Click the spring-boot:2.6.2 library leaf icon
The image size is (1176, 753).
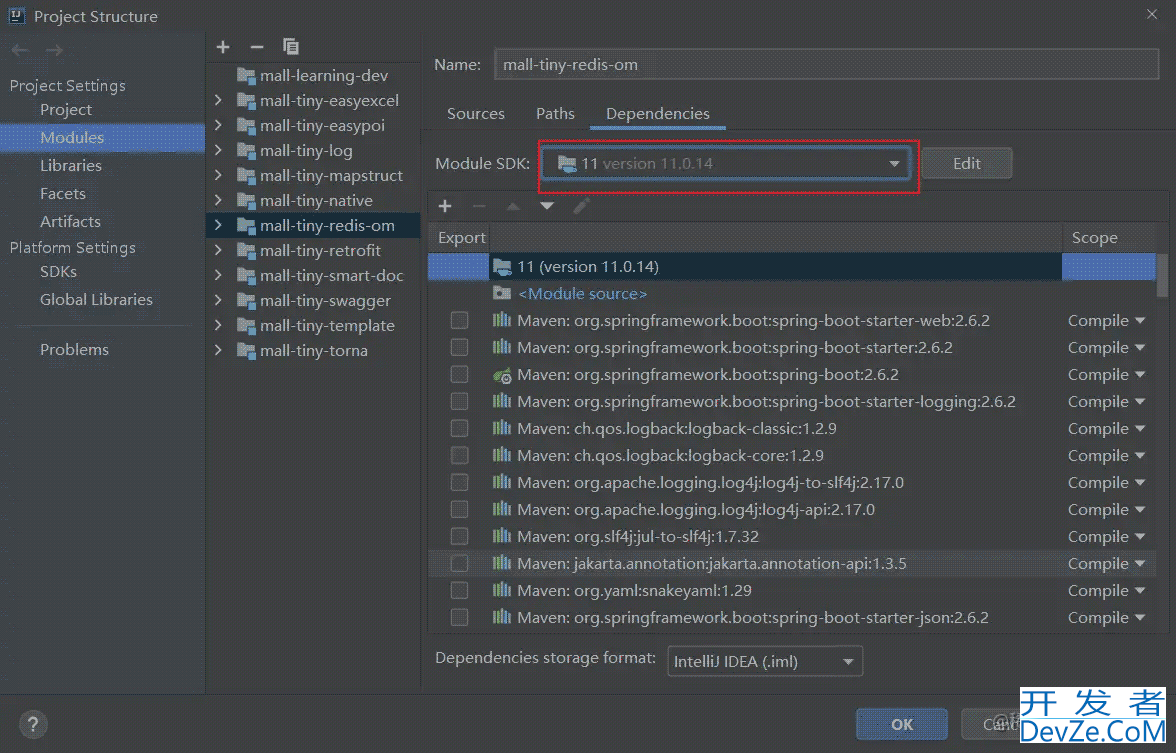(502, 374)
